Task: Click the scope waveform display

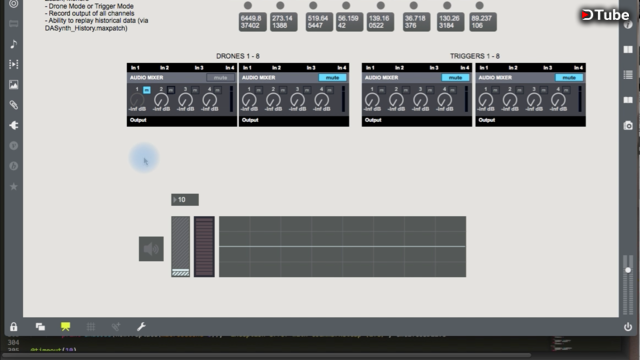Action: coord(342,247)
